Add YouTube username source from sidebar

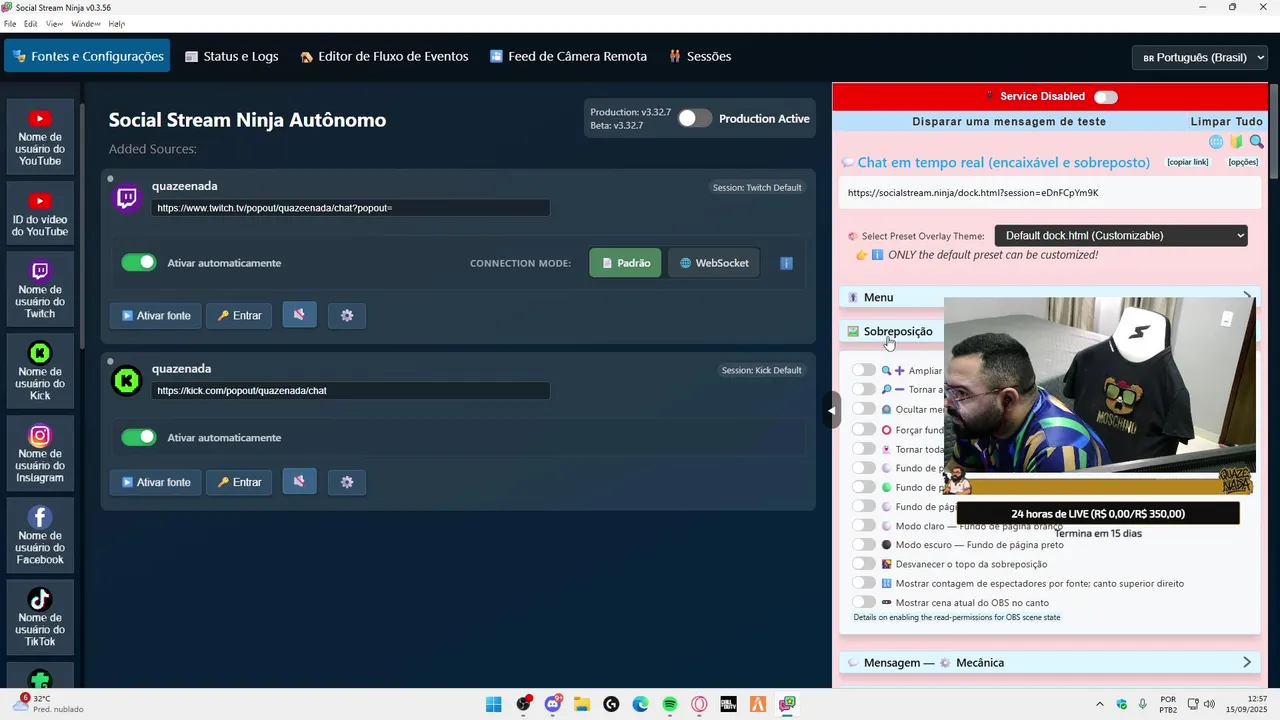tap(40, 138)
